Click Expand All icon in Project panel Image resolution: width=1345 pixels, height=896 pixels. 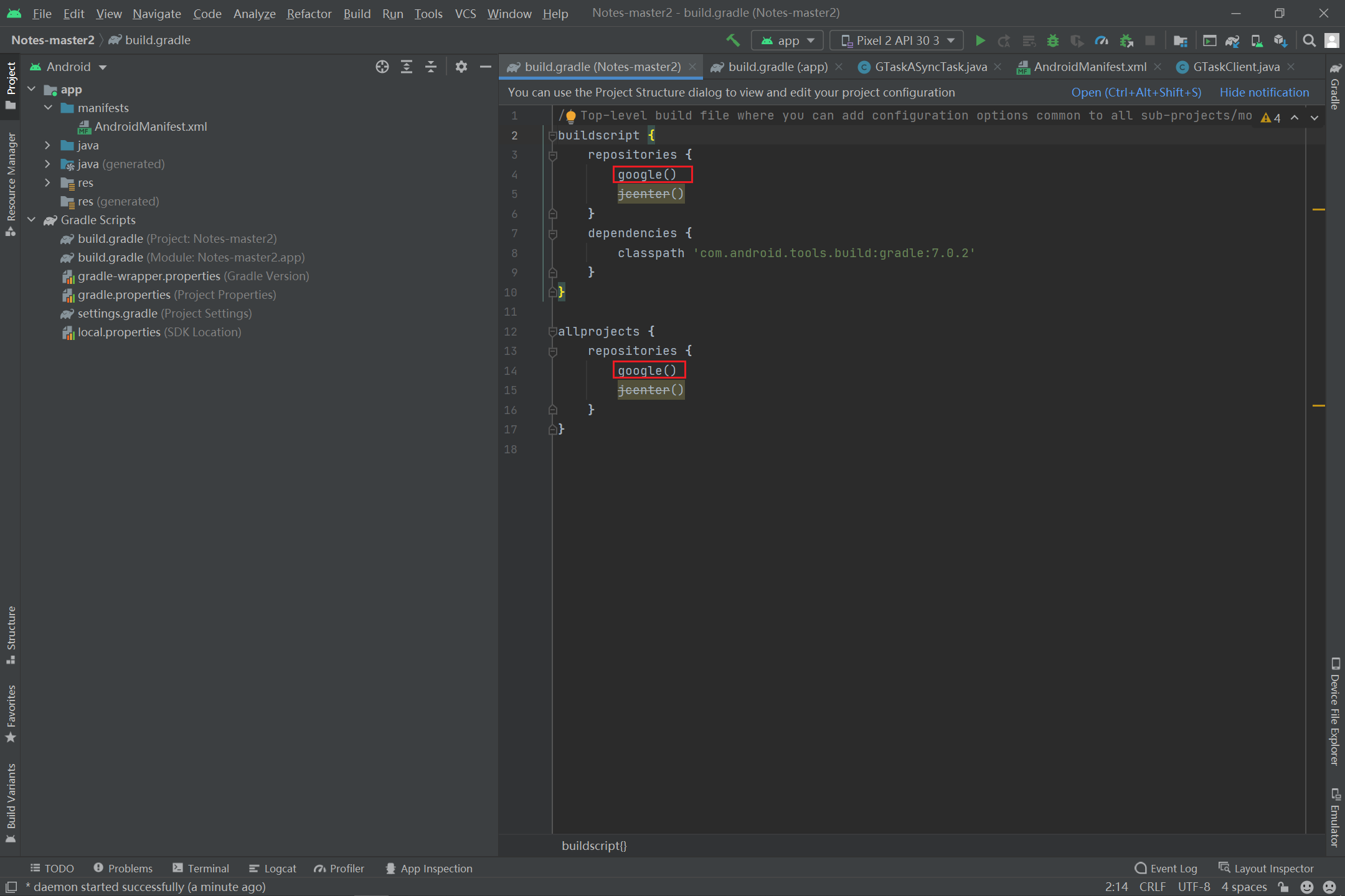coord(407,67)
